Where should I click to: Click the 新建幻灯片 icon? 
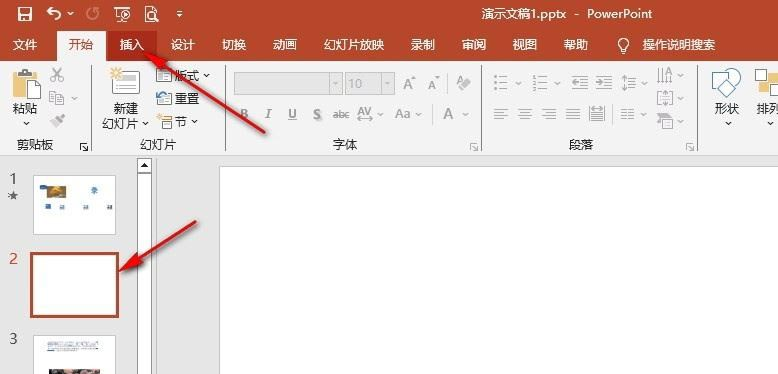[x=126, y=82]
